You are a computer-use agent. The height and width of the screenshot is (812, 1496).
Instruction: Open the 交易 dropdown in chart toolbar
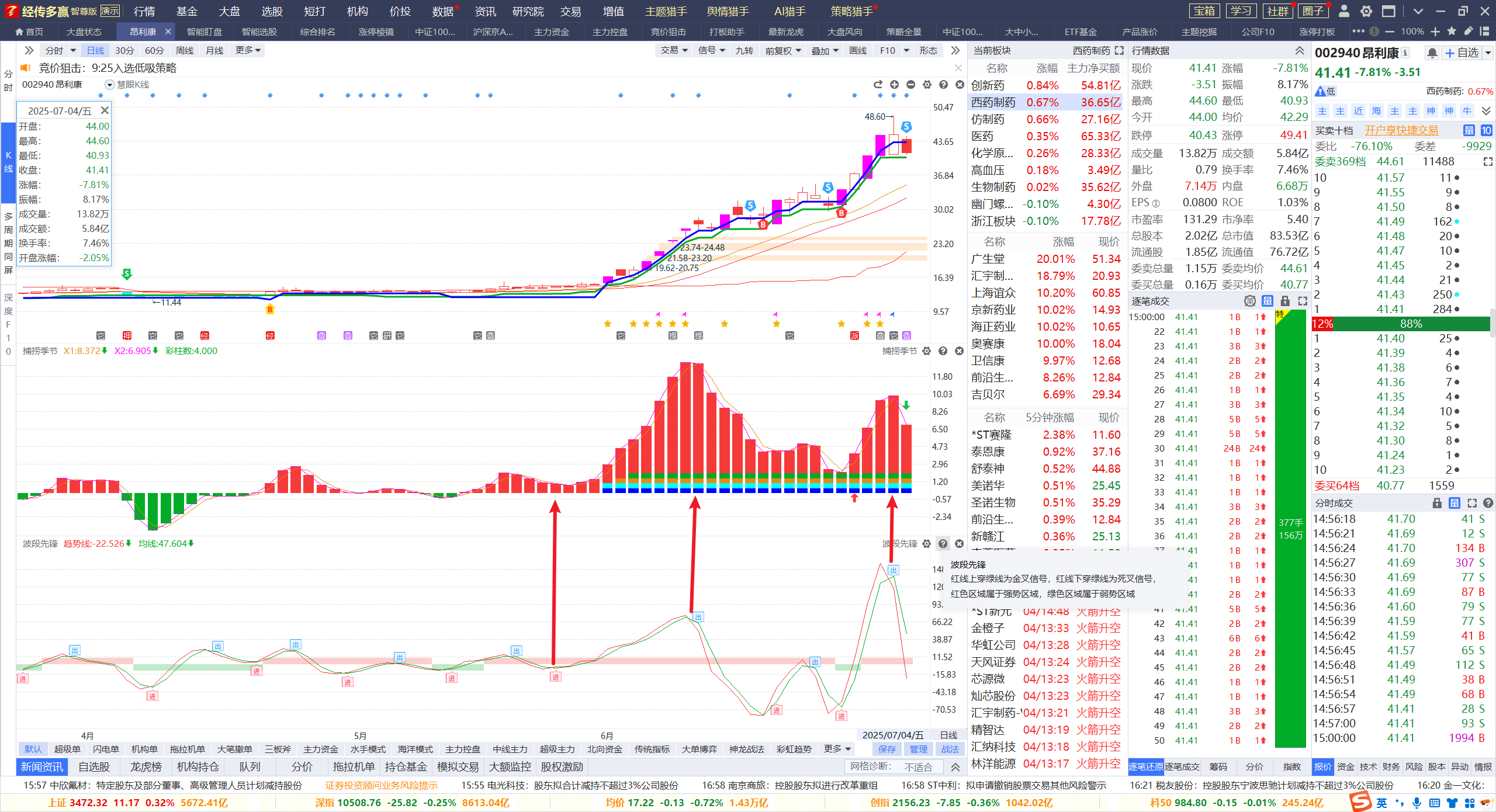(674, 51)
